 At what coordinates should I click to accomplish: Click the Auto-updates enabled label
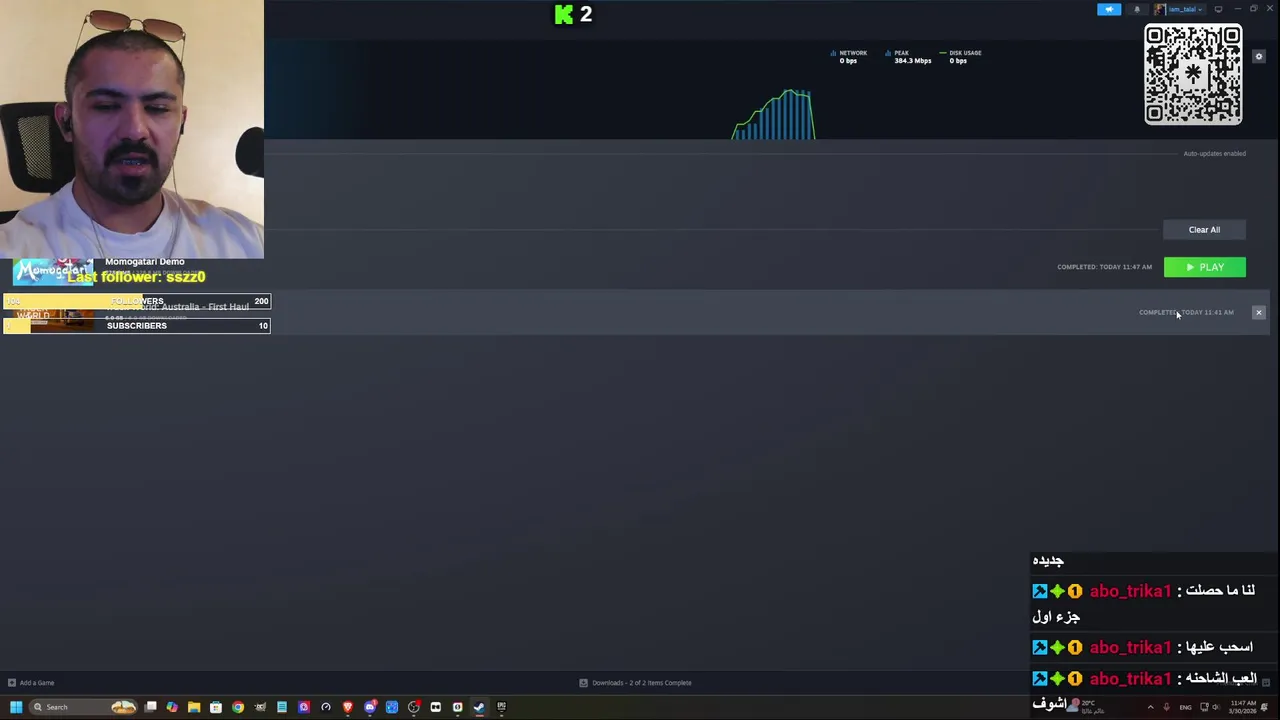tap(1214, 154)
